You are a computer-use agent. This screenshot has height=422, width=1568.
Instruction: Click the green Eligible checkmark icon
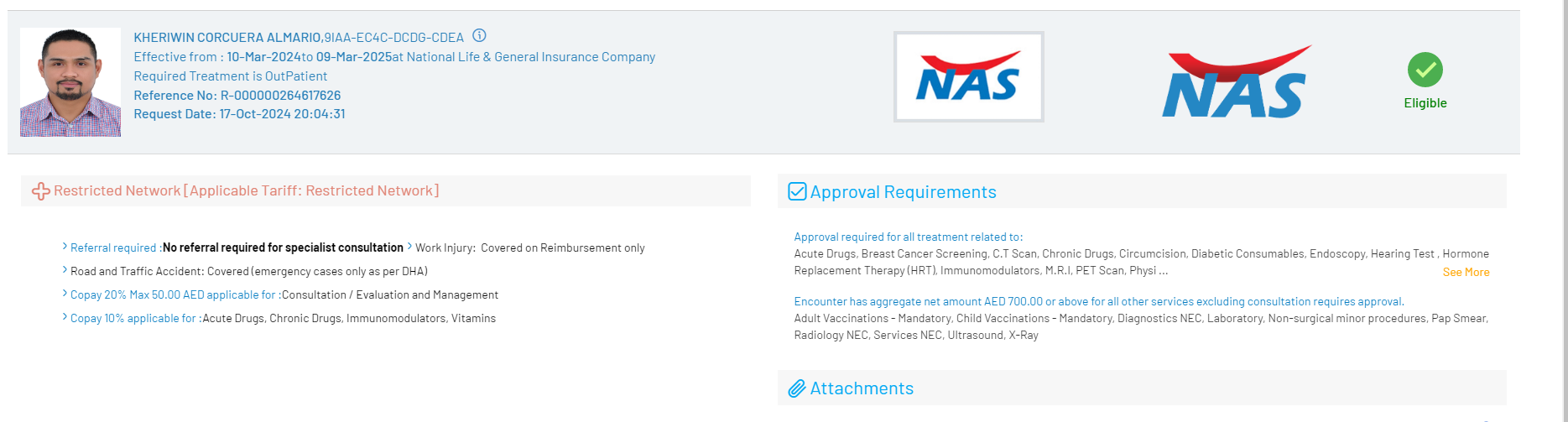tap(1425, 70)
